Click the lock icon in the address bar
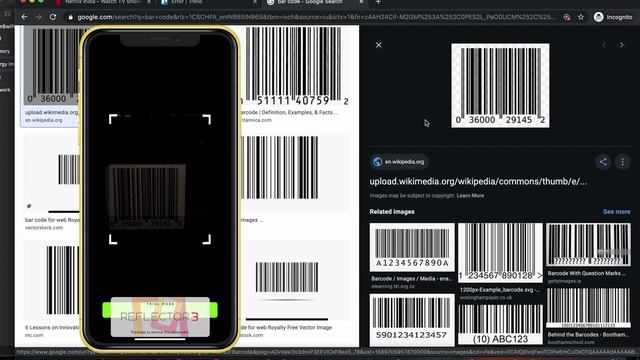640x360 pixels. (x=71, y=17)
